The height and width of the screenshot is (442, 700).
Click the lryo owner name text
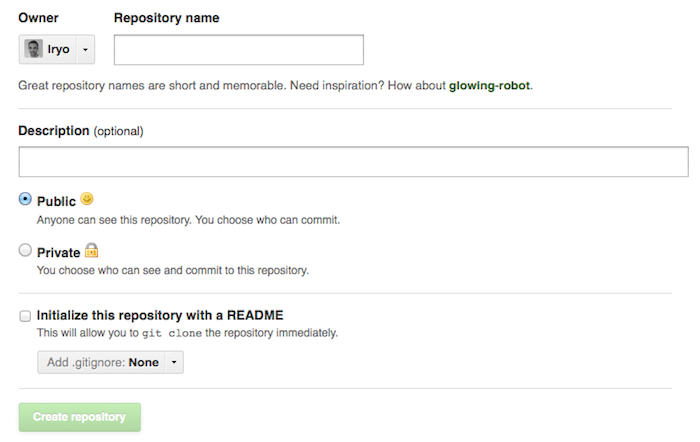coord(59,49)
